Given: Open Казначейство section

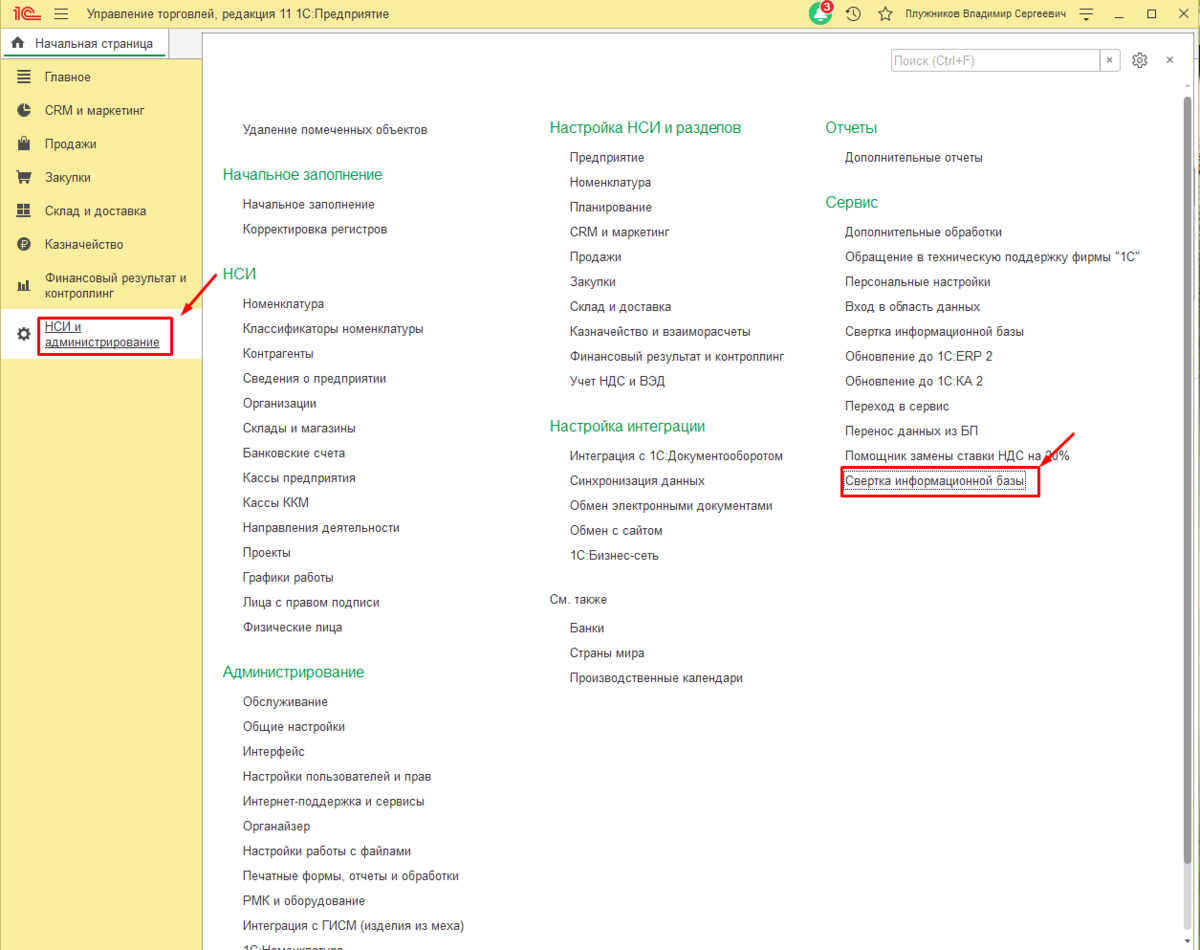Looking at the screenshot, I should pos(84,244).
